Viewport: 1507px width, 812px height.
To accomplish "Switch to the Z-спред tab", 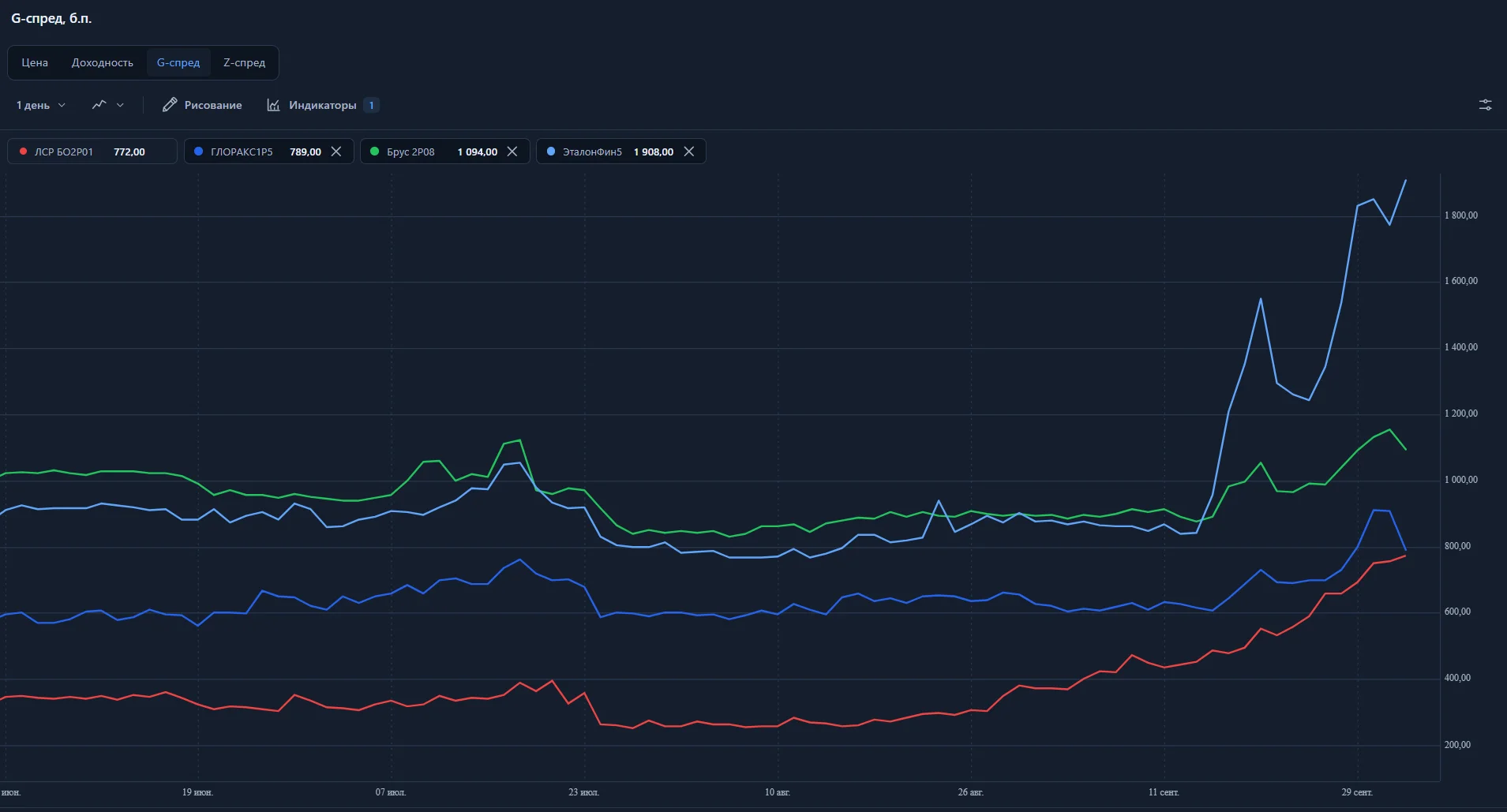I will [244, 62].
